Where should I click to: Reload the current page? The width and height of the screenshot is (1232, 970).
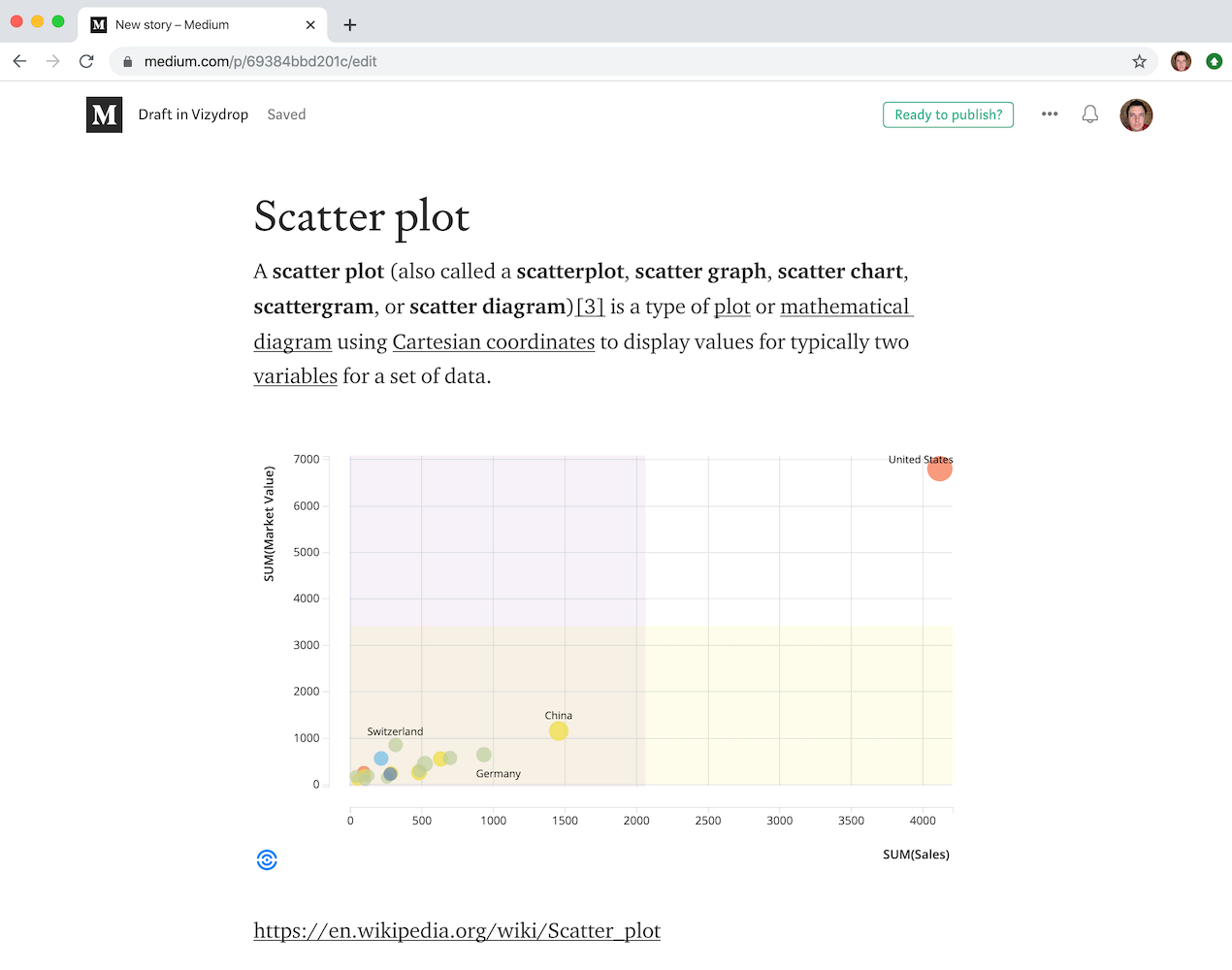pos(86,60)
